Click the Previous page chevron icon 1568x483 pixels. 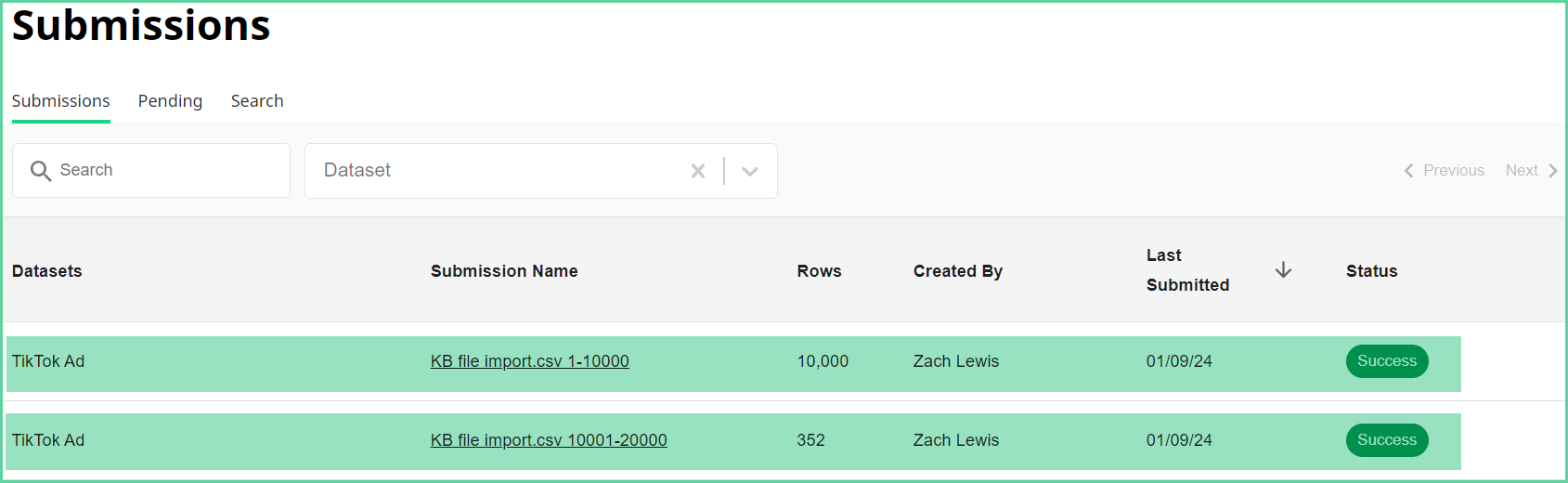[1408, 171]
